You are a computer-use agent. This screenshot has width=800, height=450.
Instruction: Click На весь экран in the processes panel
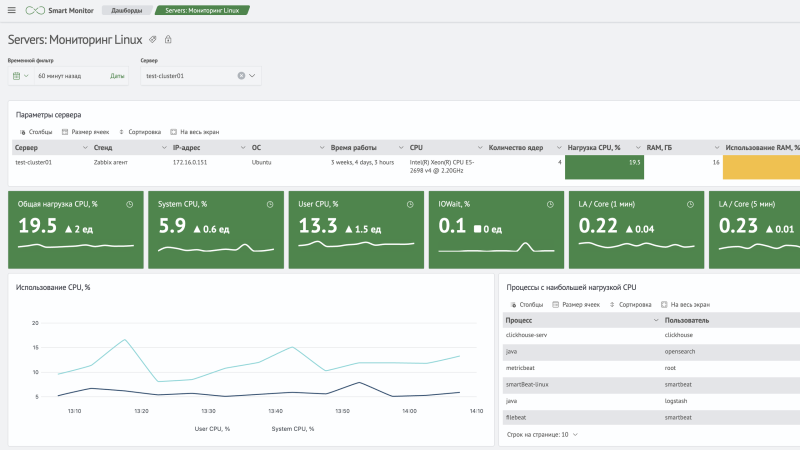[685, 305]
